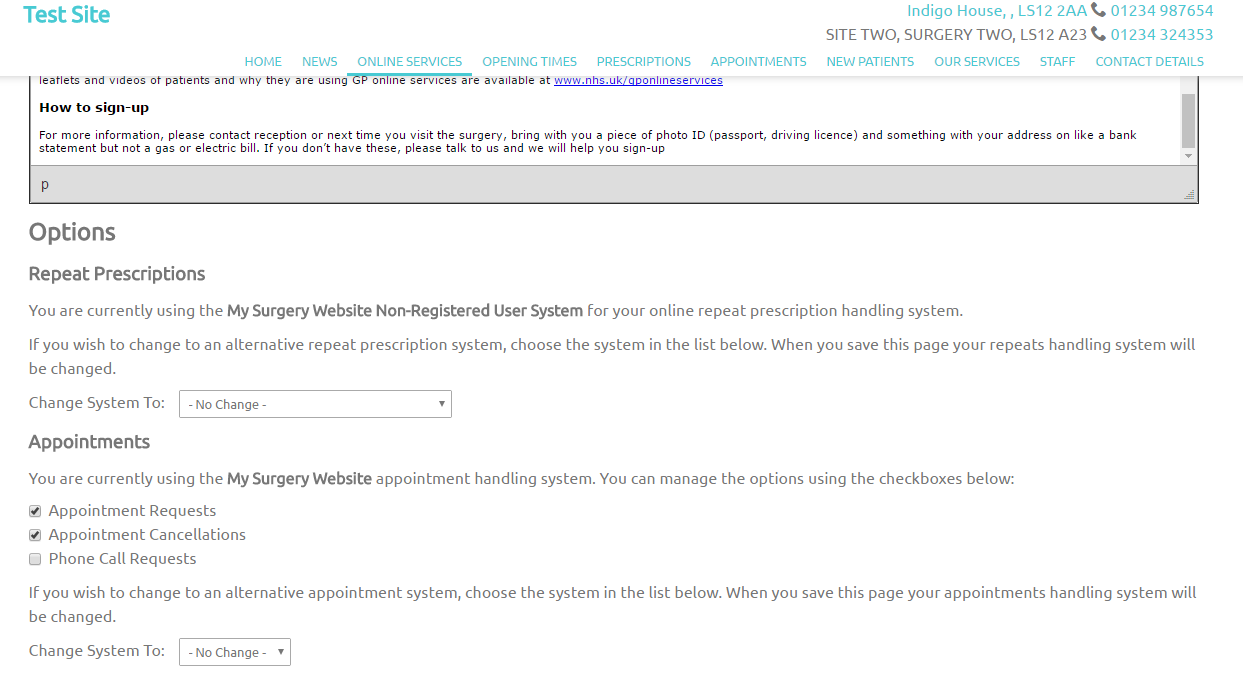This screenshot has height=675, width=1243.
Task: Open the Home menu item
Action: tap(263, 62)
